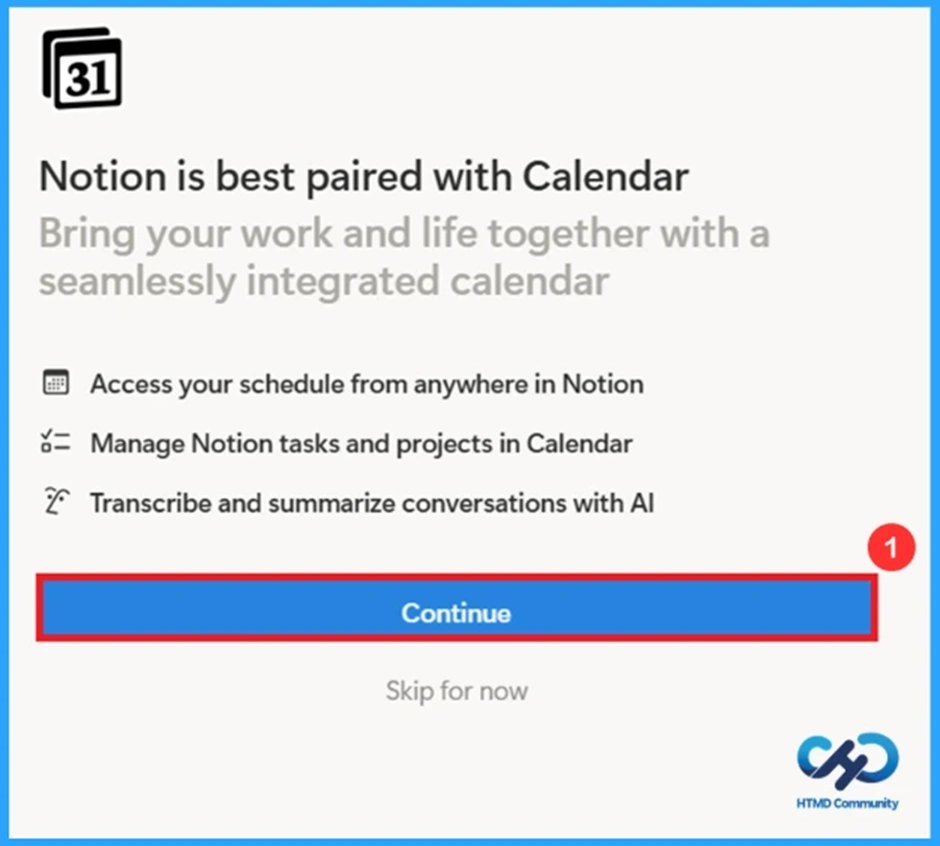Click the Notion Calendar app icon
Image resolution: width=940 pixels, height=846 pixels.
(84, 69)
